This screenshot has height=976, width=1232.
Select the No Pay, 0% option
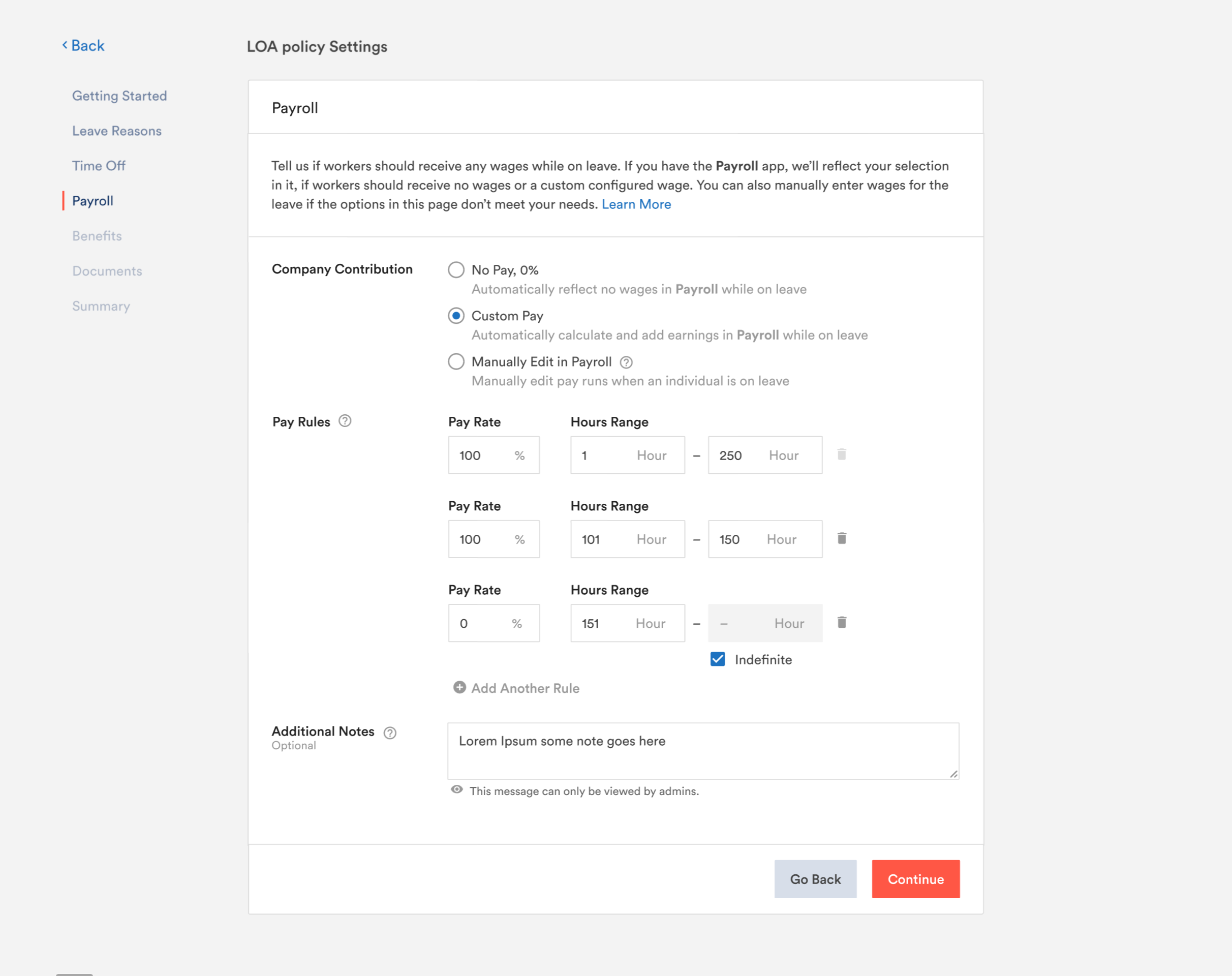point(456,270)
